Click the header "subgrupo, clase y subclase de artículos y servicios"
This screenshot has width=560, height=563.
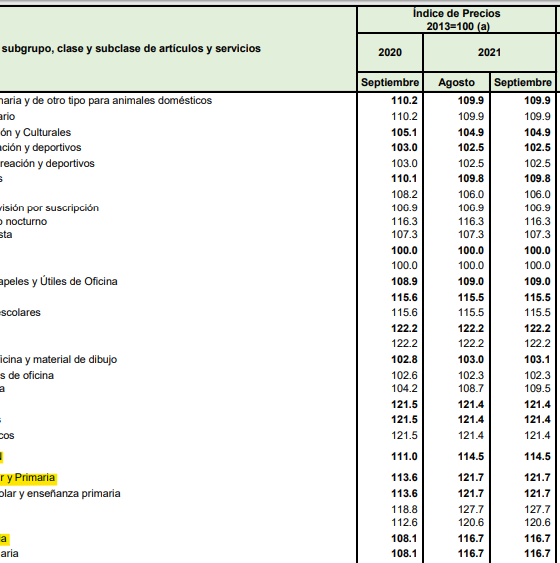[131, 48]
